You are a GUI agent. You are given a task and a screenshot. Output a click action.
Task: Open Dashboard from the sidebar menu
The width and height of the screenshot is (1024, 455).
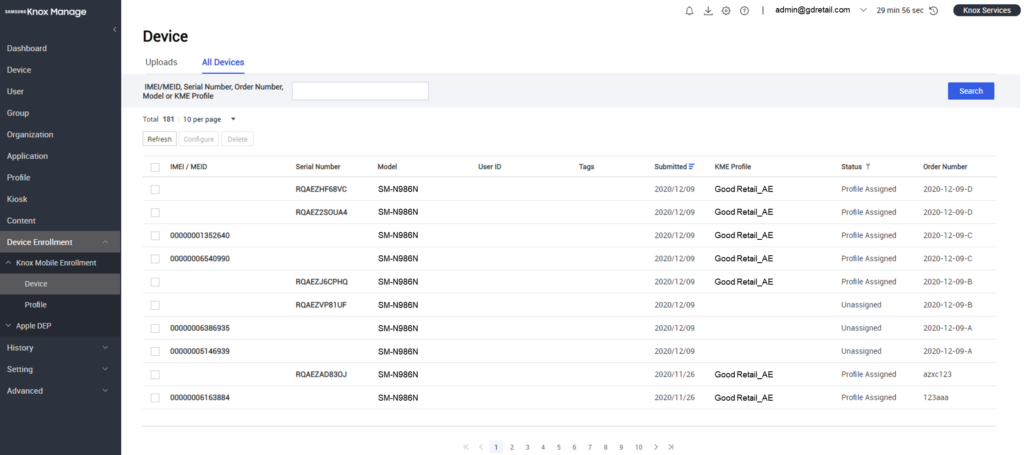point(27,48)
